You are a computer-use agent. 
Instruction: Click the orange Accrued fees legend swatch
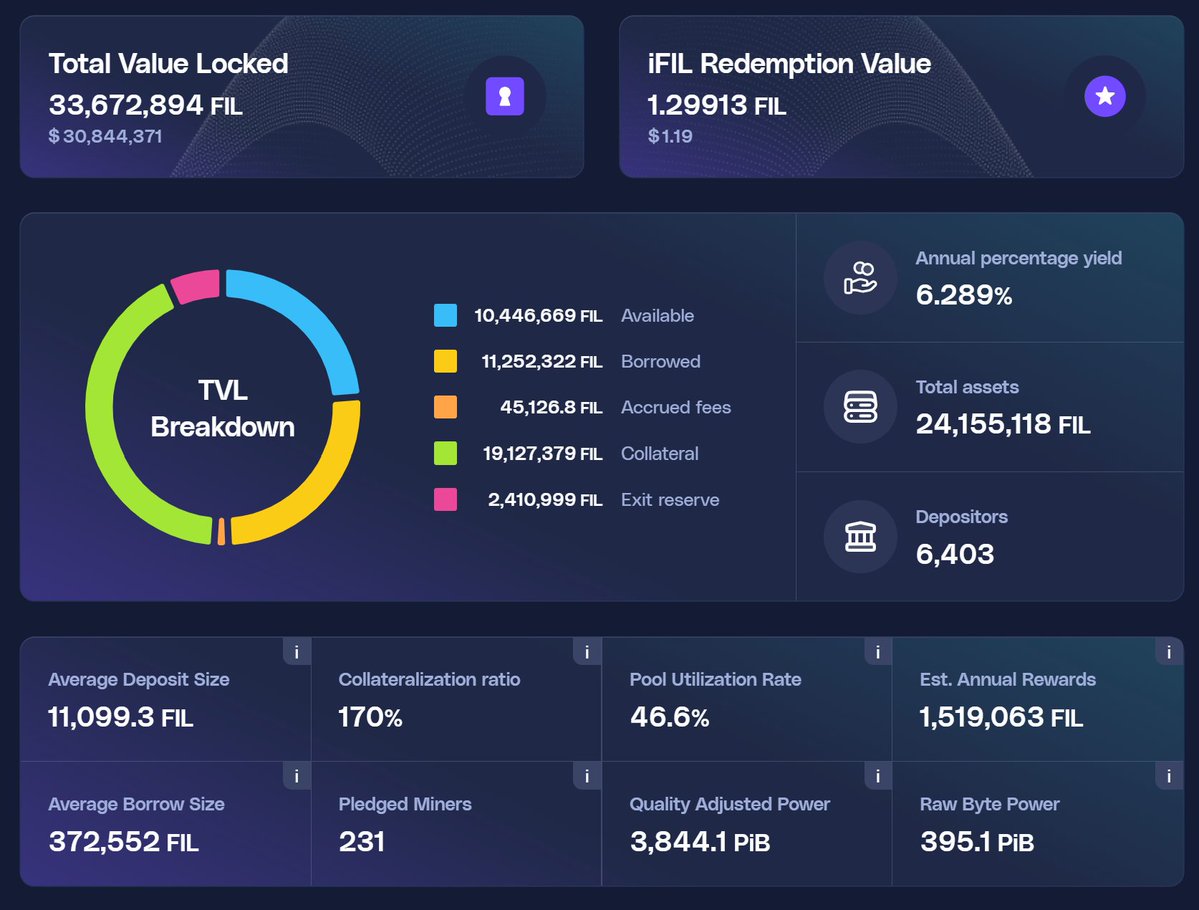(445, 408)
